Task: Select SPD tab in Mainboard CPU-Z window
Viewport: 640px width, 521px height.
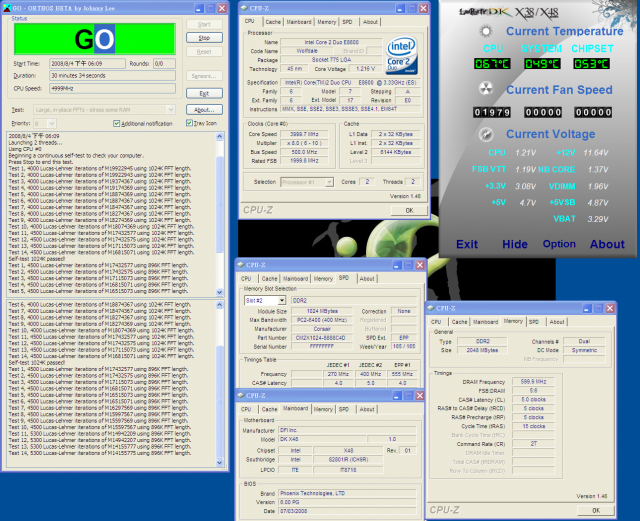Action: coord(344,409)
